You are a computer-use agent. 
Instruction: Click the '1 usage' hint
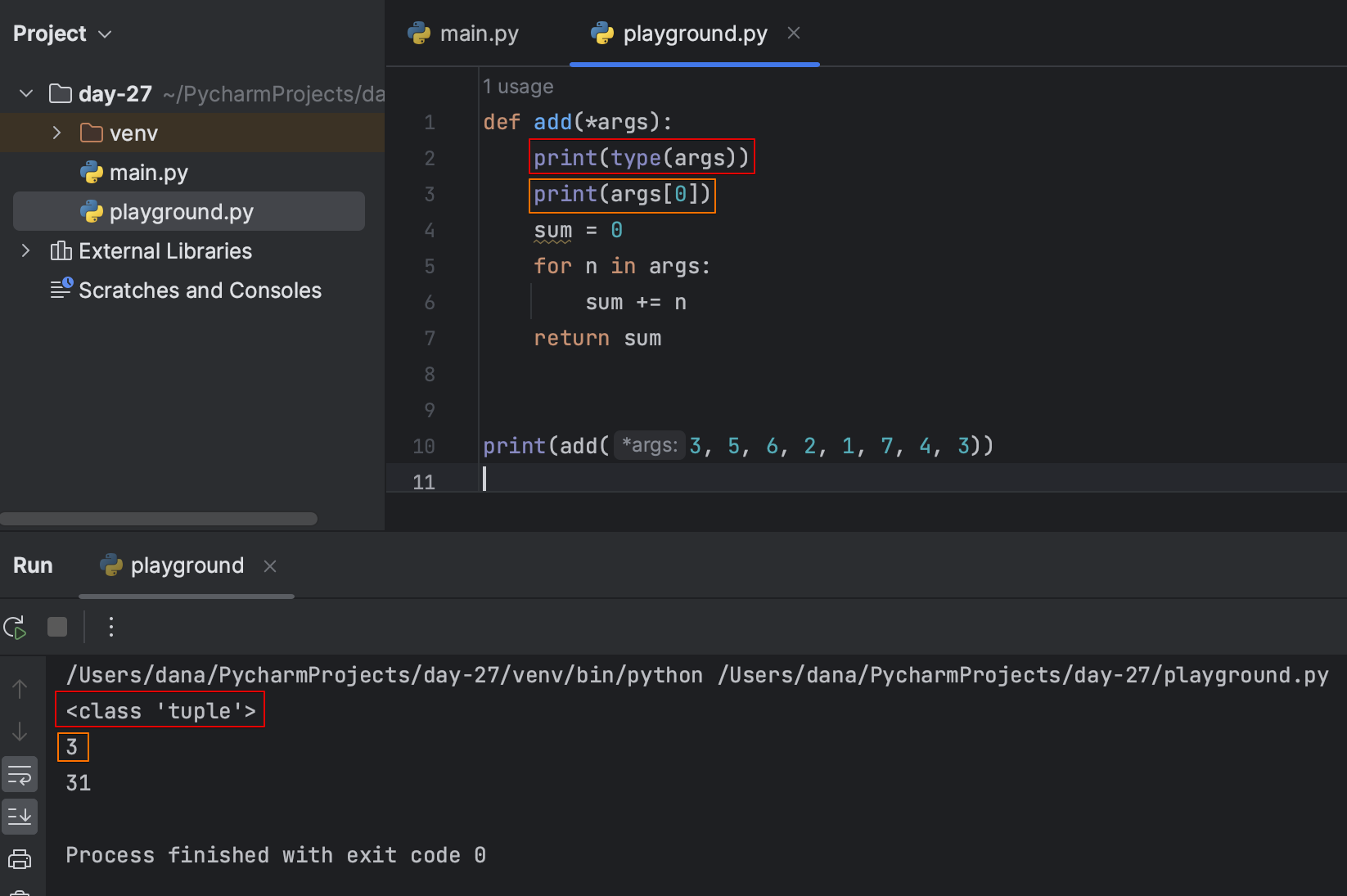point(517,87)
